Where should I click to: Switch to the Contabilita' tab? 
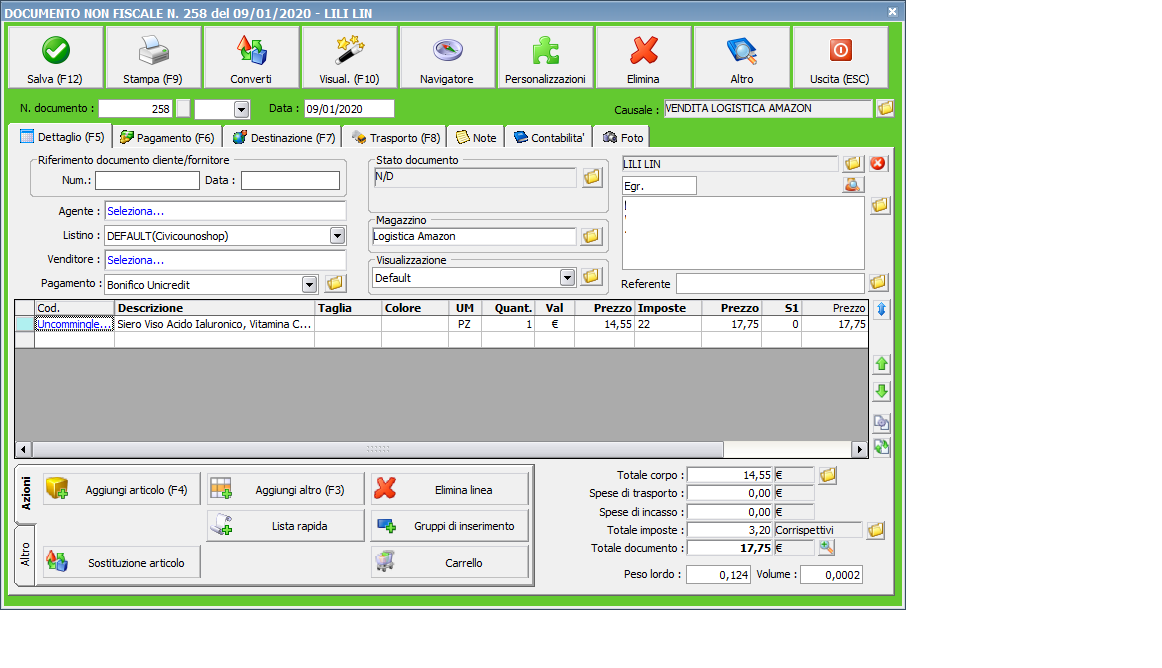point(549,138)
